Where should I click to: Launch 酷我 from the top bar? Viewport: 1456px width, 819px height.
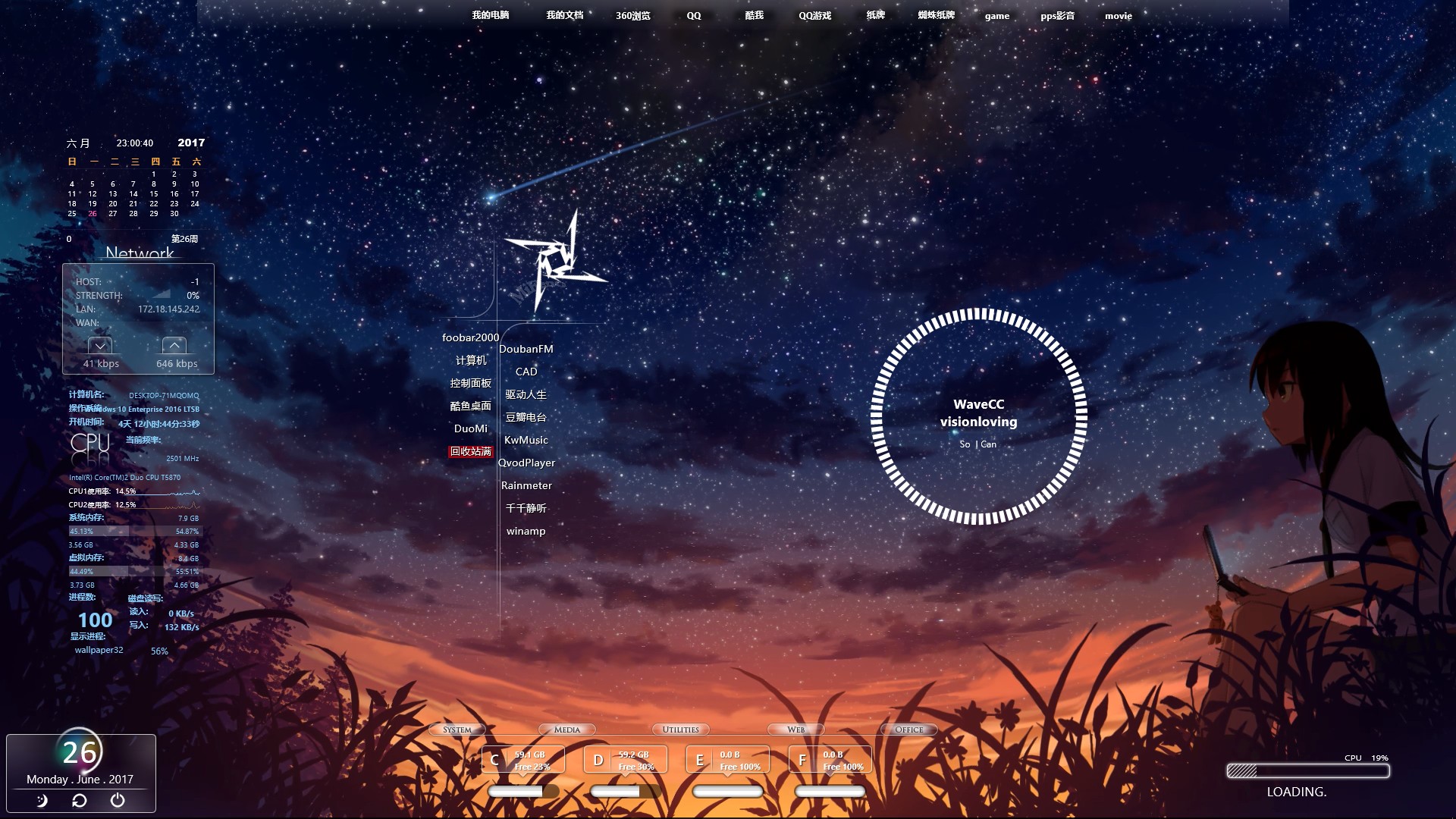[x=755, y=15]
